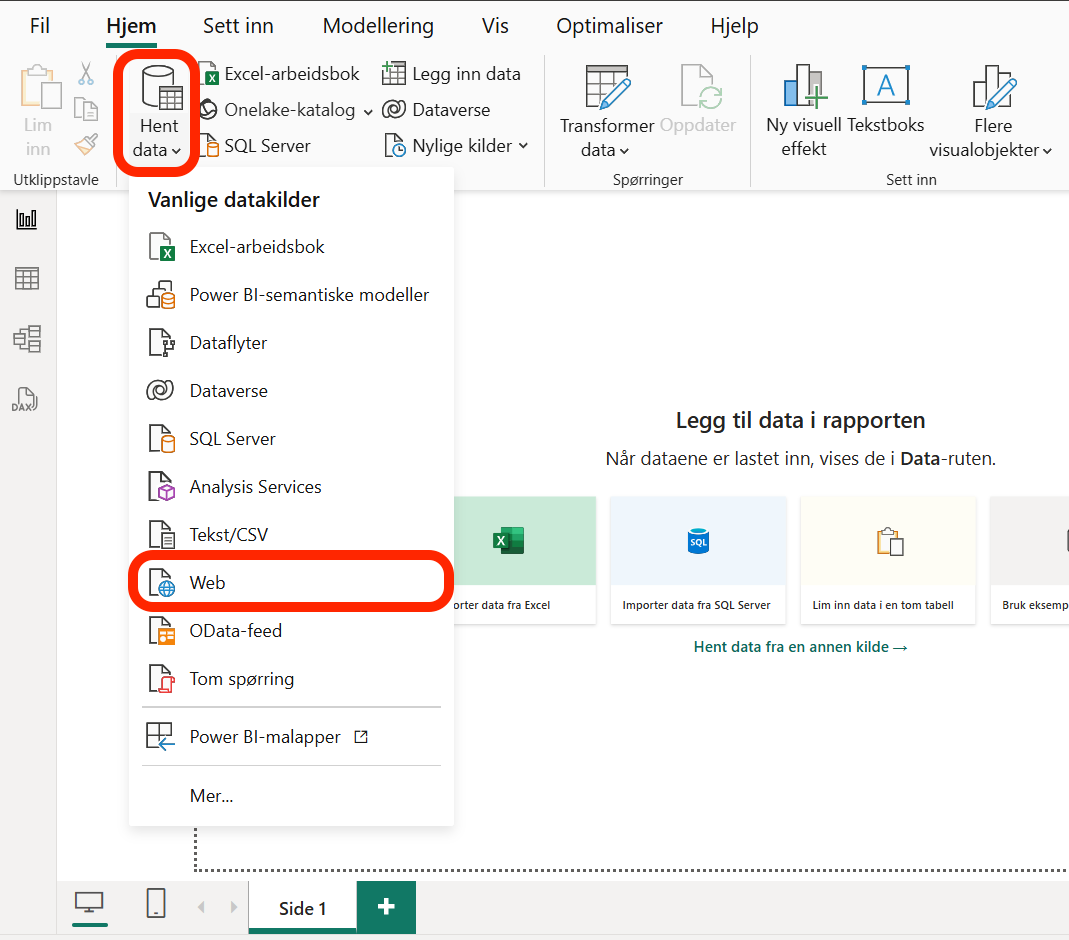The width and height of the screenshot is (1069, 940).
Task: Open the Optimaliser tab
Action: [x=609, y=26]
